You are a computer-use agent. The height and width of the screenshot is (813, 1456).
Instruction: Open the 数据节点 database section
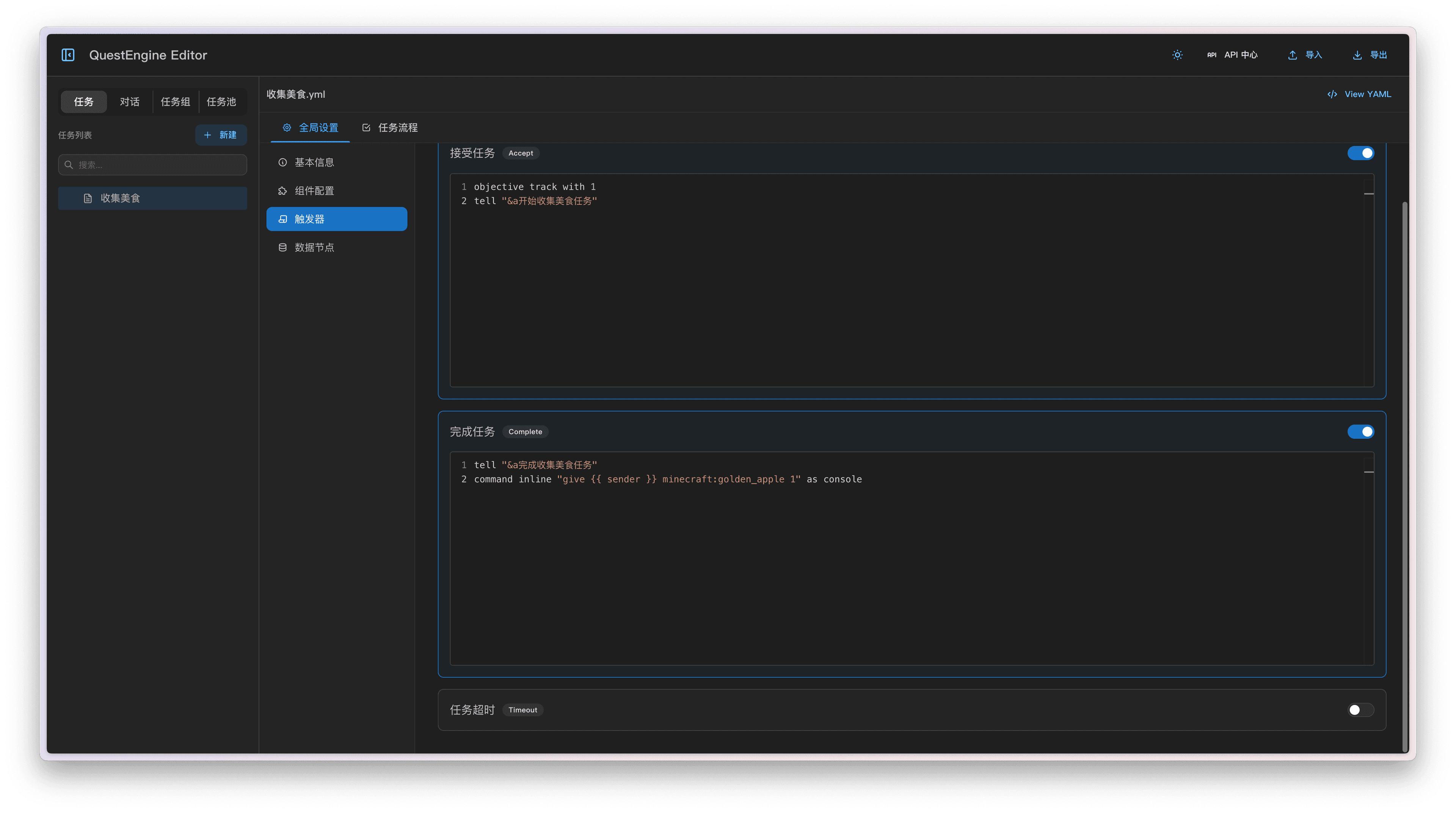pos(314,248)
